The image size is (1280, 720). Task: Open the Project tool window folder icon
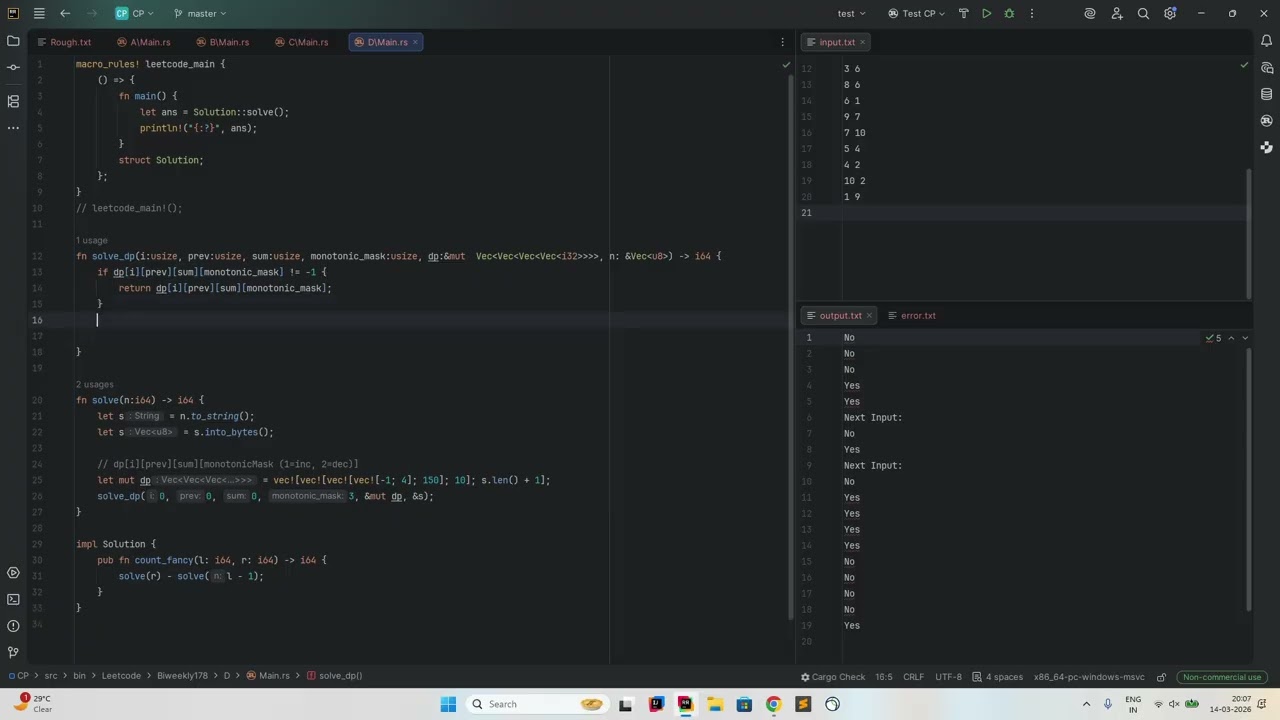tap(13, 41)
